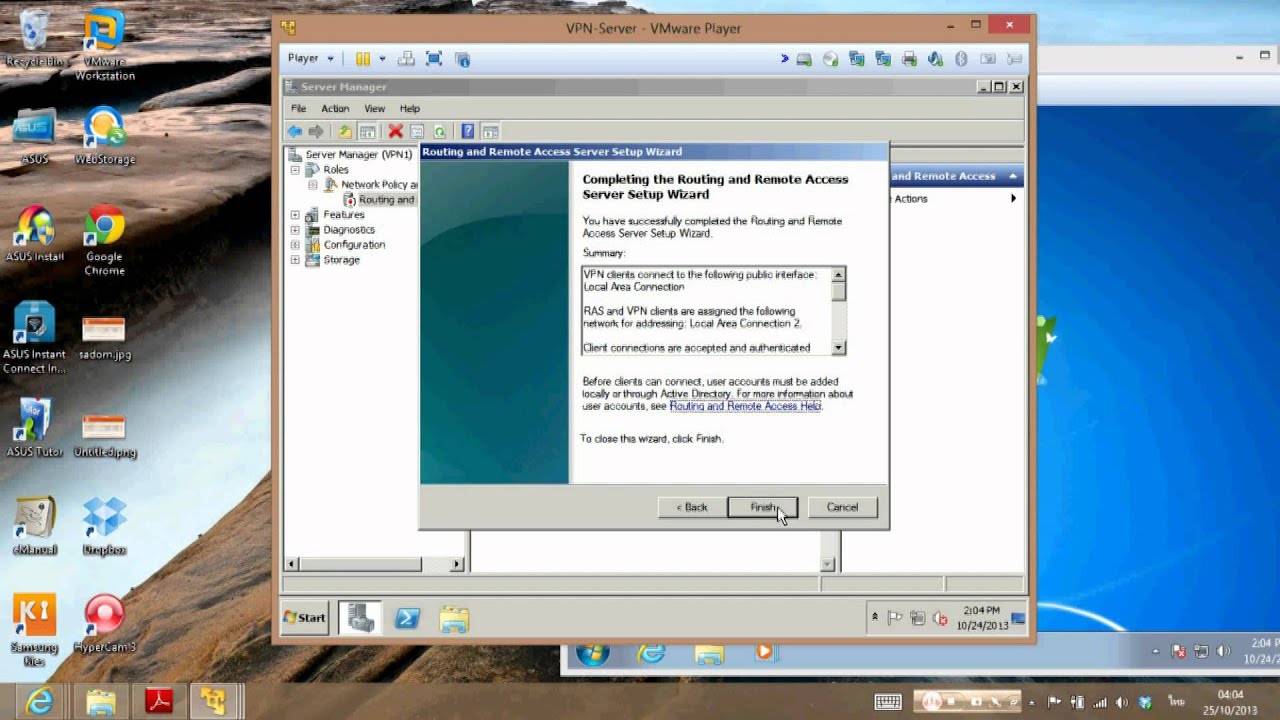Screen dimensions: 1280x720
Task: Click the blue Help question mark icon
Action: (467, 131)
